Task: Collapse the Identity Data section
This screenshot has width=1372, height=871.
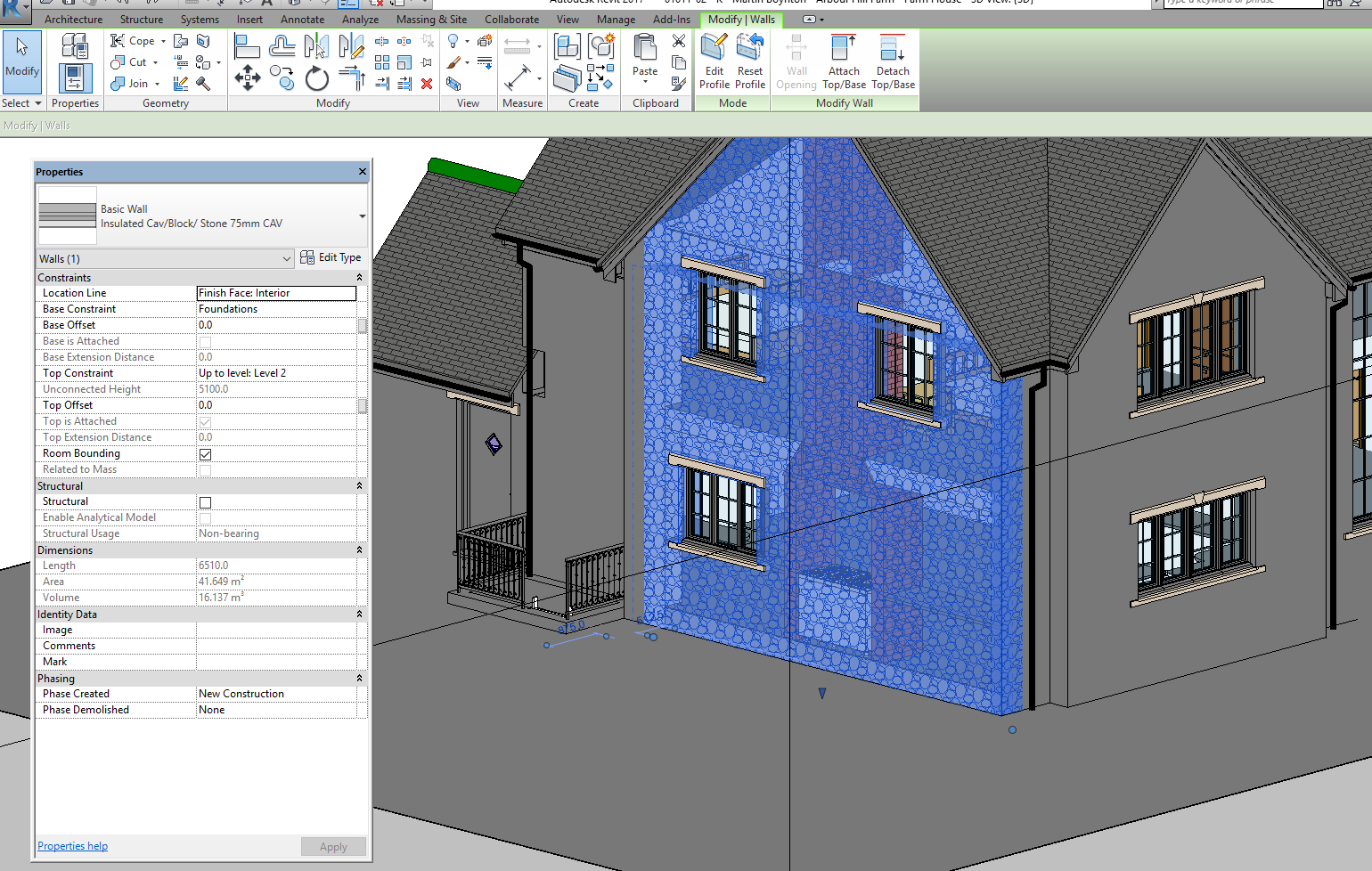Action: [x=360, y=615]
